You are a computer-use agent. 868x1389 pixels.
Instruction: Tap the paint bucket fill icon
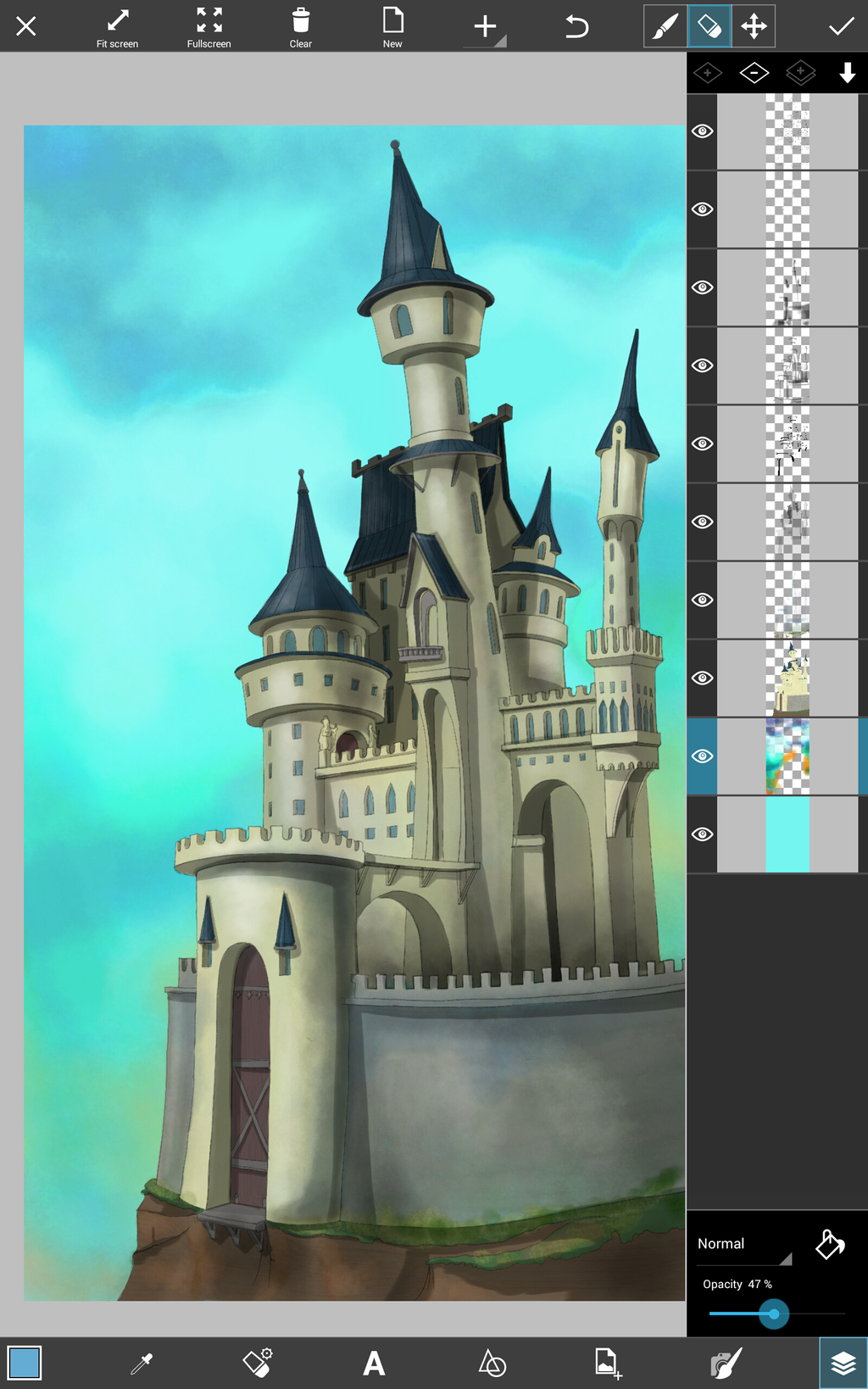(830, 1245)
